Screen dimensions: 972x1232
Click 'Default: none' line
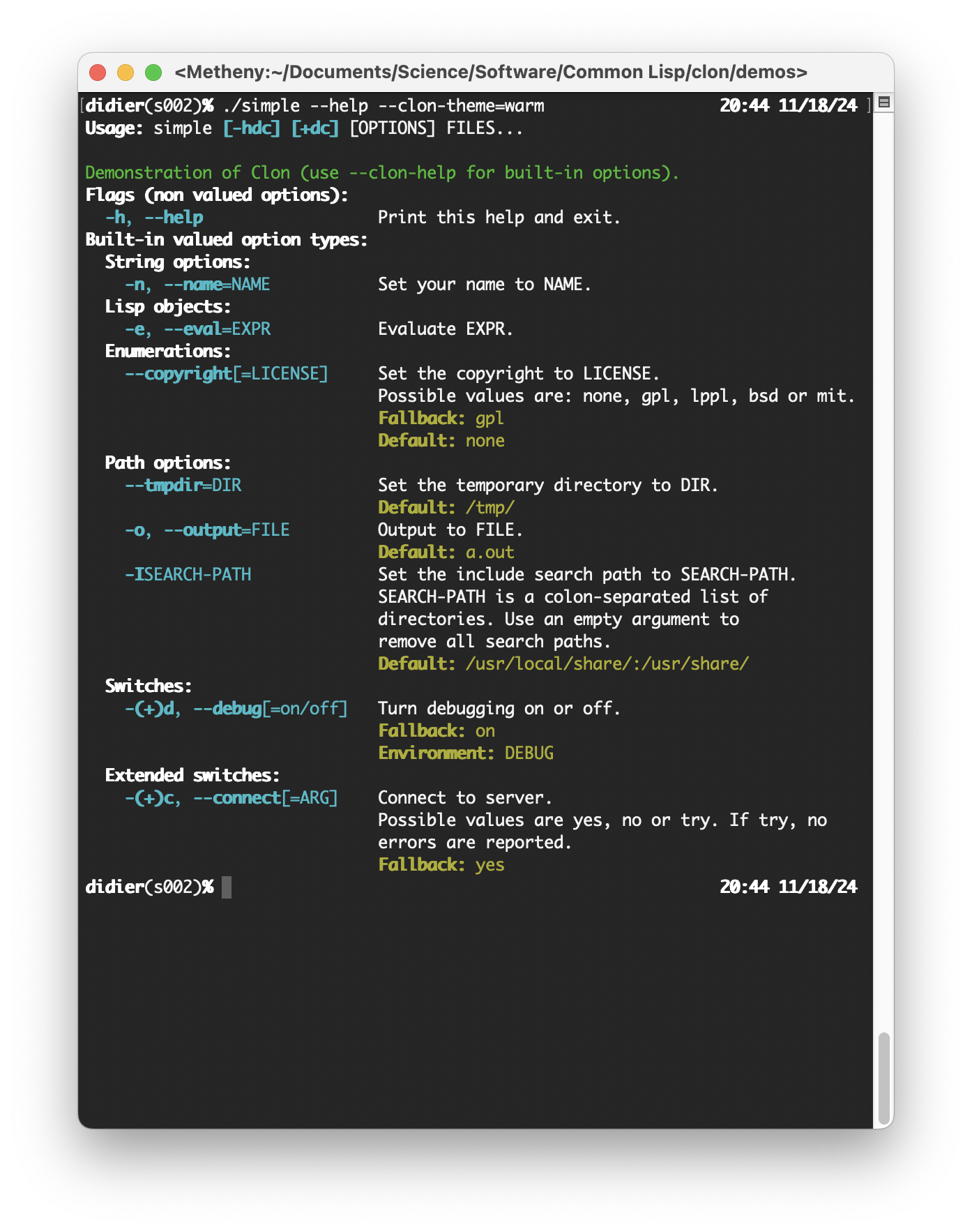441,441
